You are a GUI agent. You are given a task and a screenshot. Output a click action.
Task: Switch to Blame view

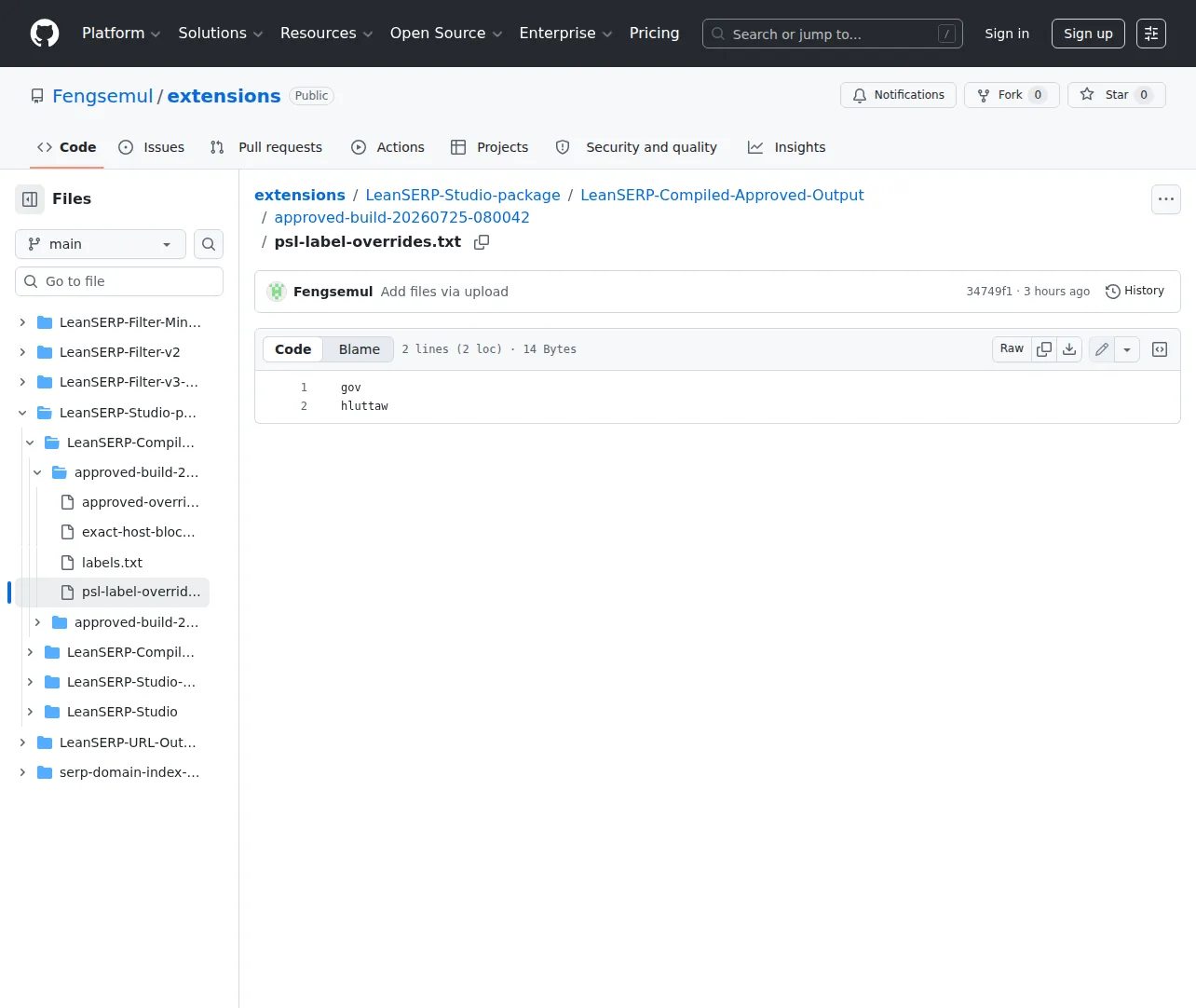pyautogui.click(x=360, y=349)
